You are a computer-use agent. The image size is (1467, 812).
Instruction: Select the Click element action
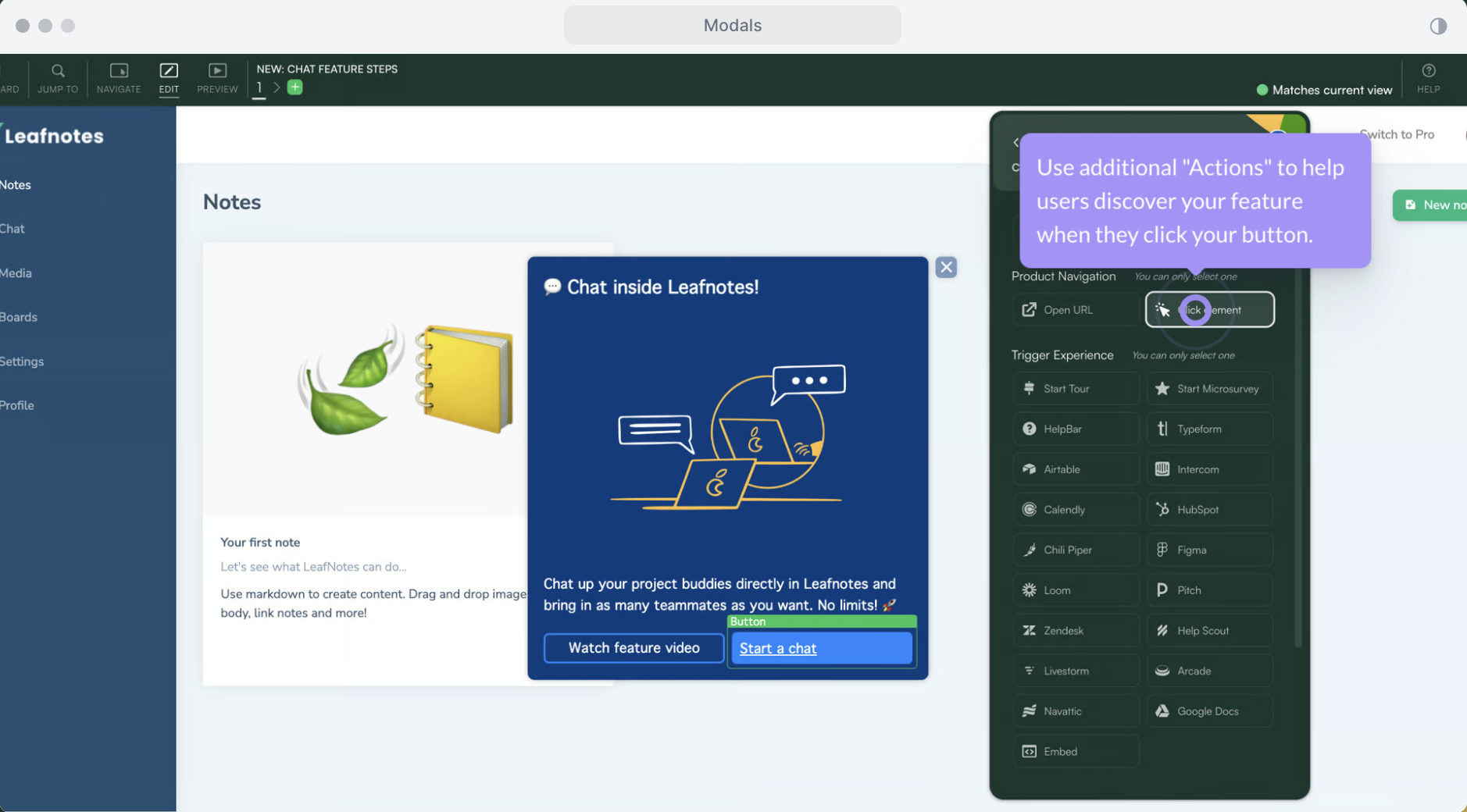point(1209,310)
